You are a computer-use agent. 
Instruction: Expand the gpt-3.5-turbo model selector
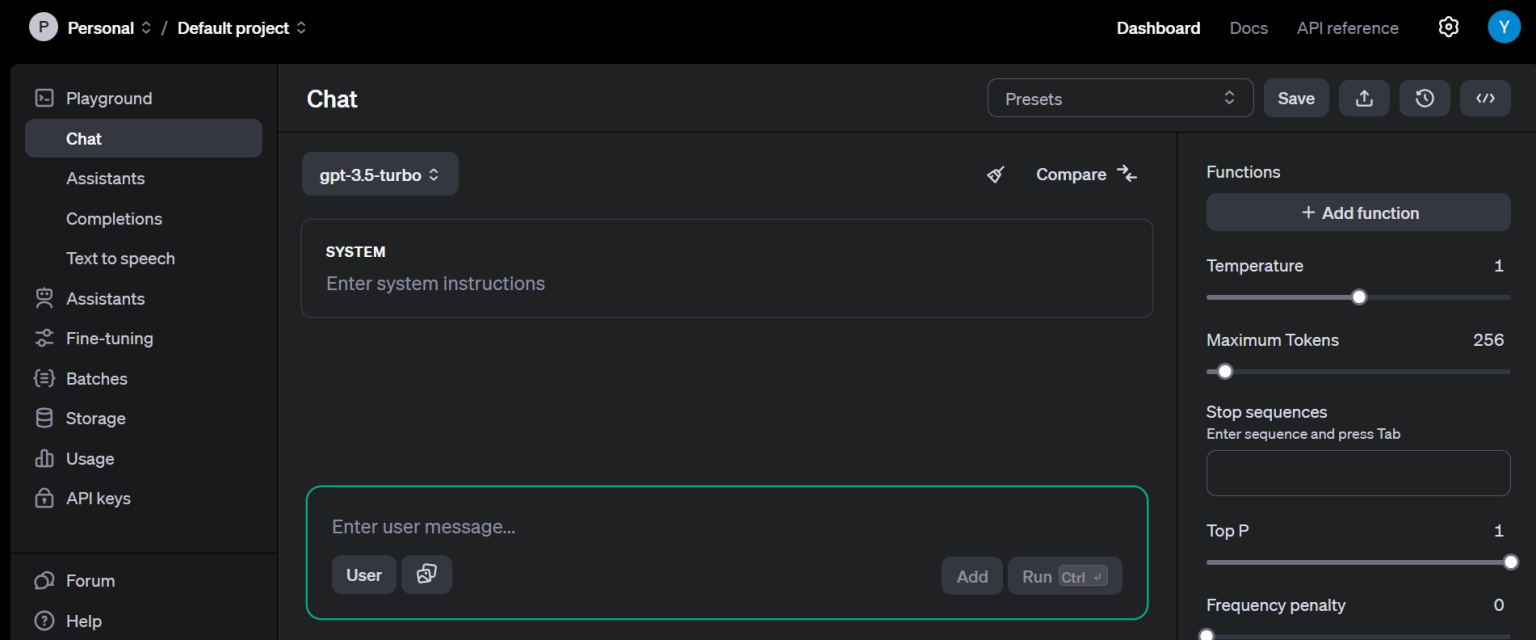(x=380, y=175)
